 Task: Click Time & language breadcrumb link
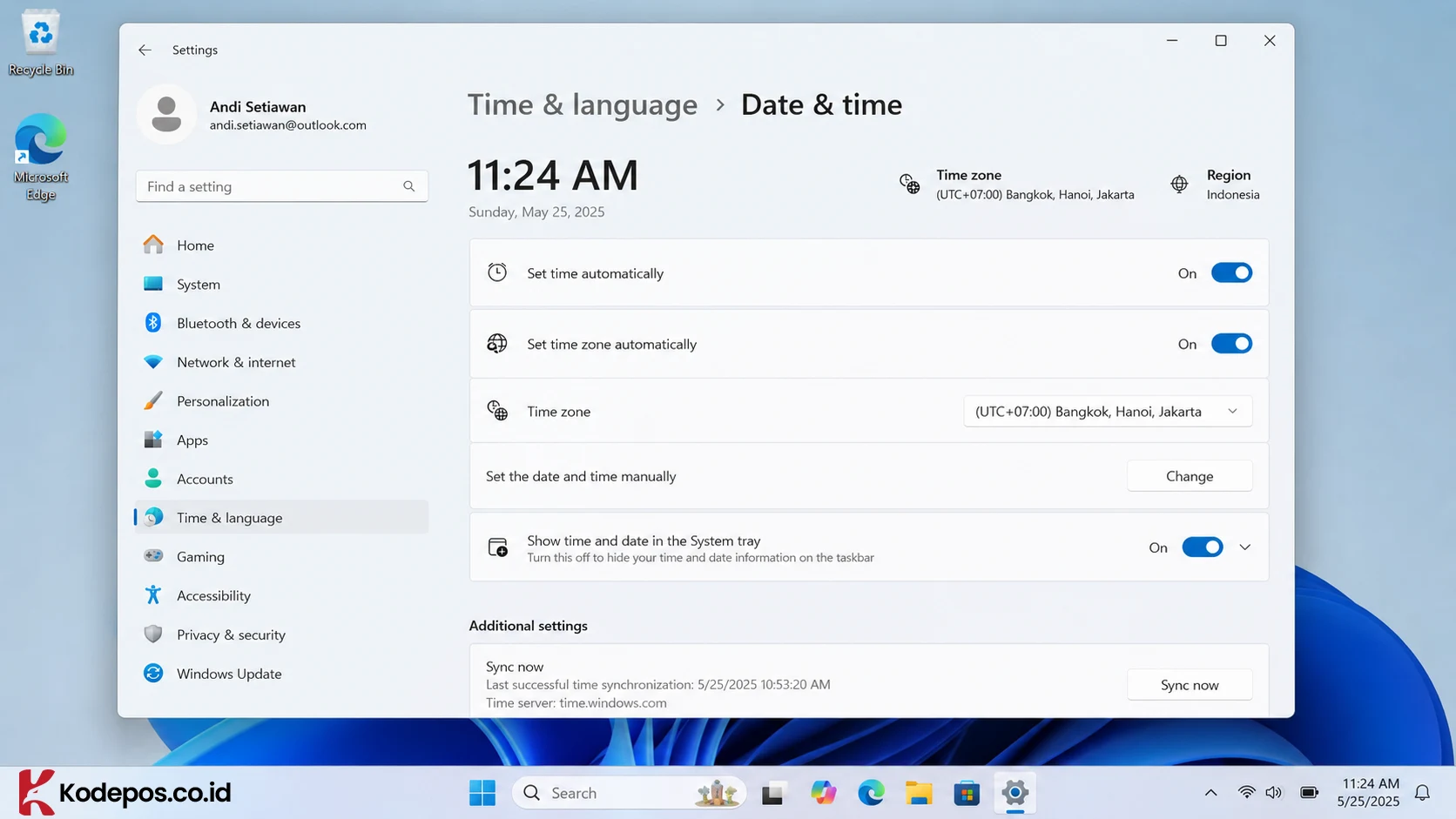(583, 104)
